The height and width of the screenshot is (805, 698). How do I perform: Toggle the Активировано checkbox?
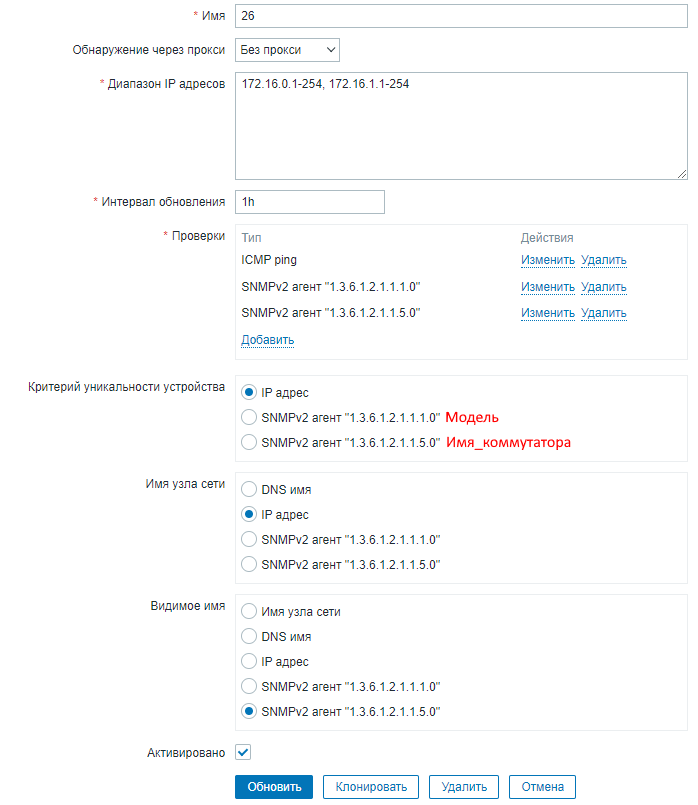point(244,752)
